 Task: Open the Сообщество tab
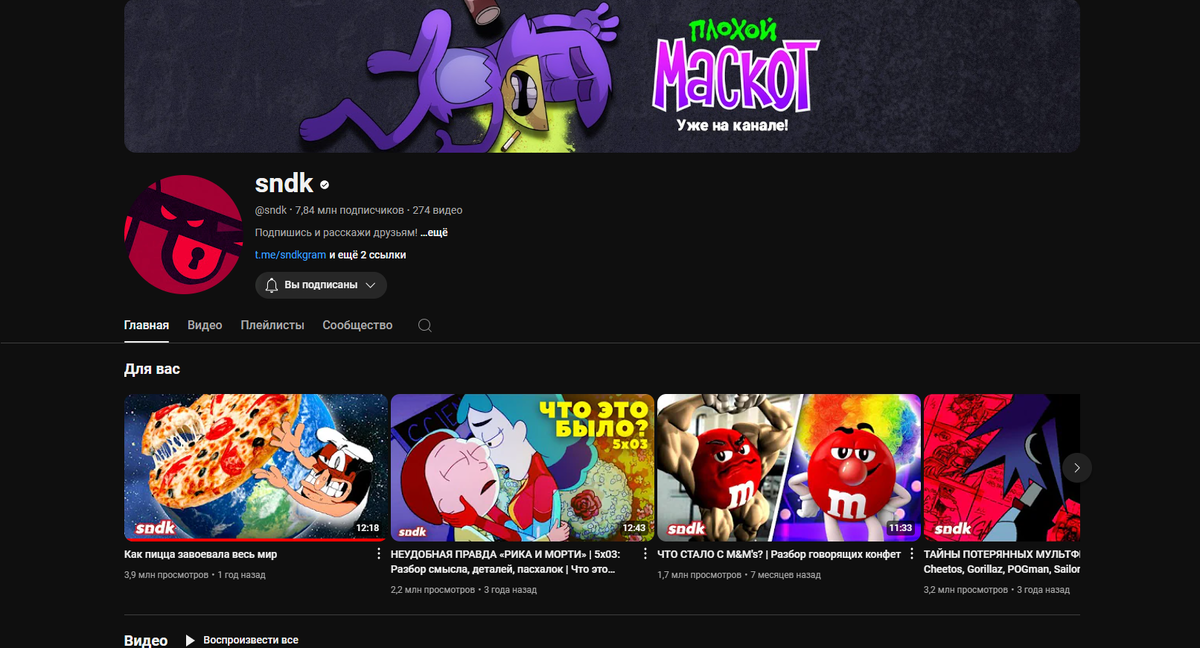(357, 326)
